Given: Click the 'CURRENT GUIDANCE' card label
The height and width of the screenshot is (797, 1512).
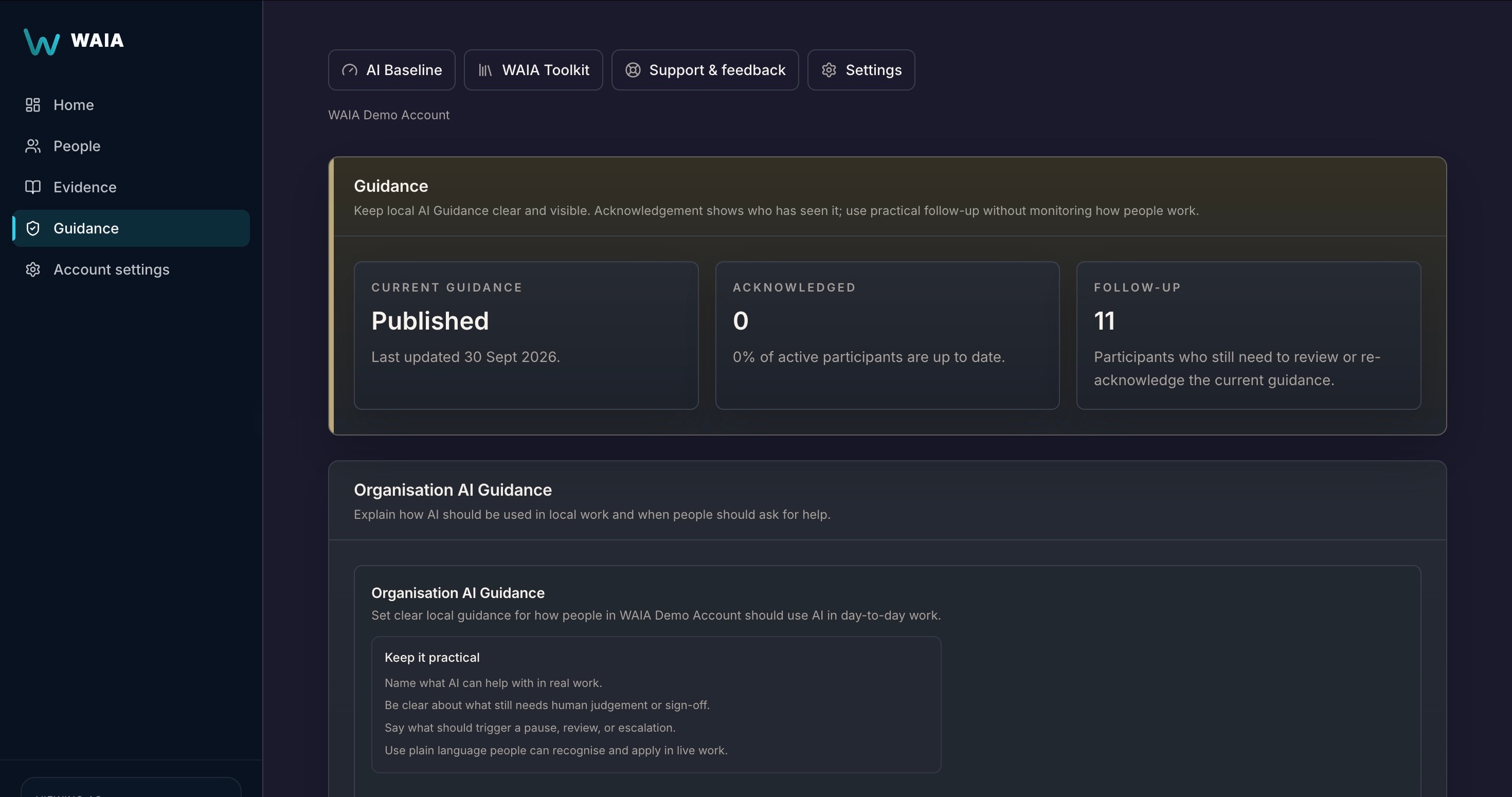Looking at the screenshot, I should (x=447, y=287).
